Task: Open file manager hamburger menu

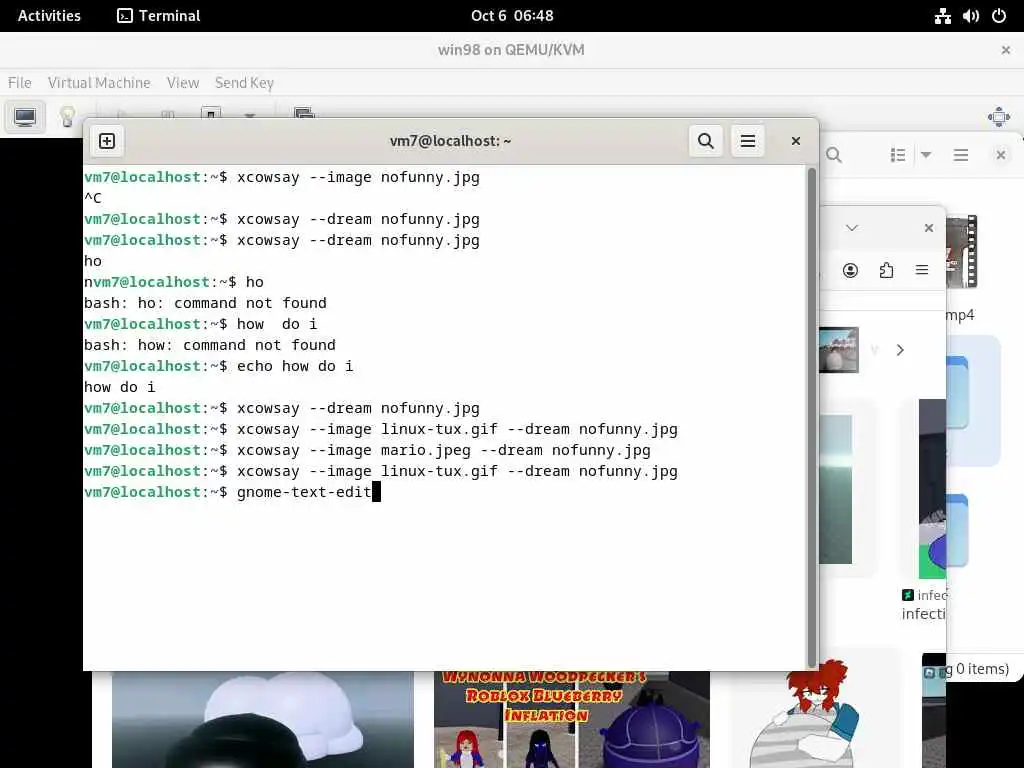Action: coord(961,155)
